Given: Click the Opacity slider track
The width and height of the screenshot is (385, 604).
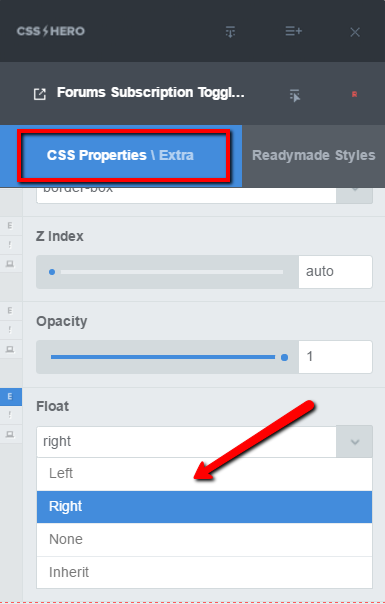Looking at the screenshot, I should 167,357.
